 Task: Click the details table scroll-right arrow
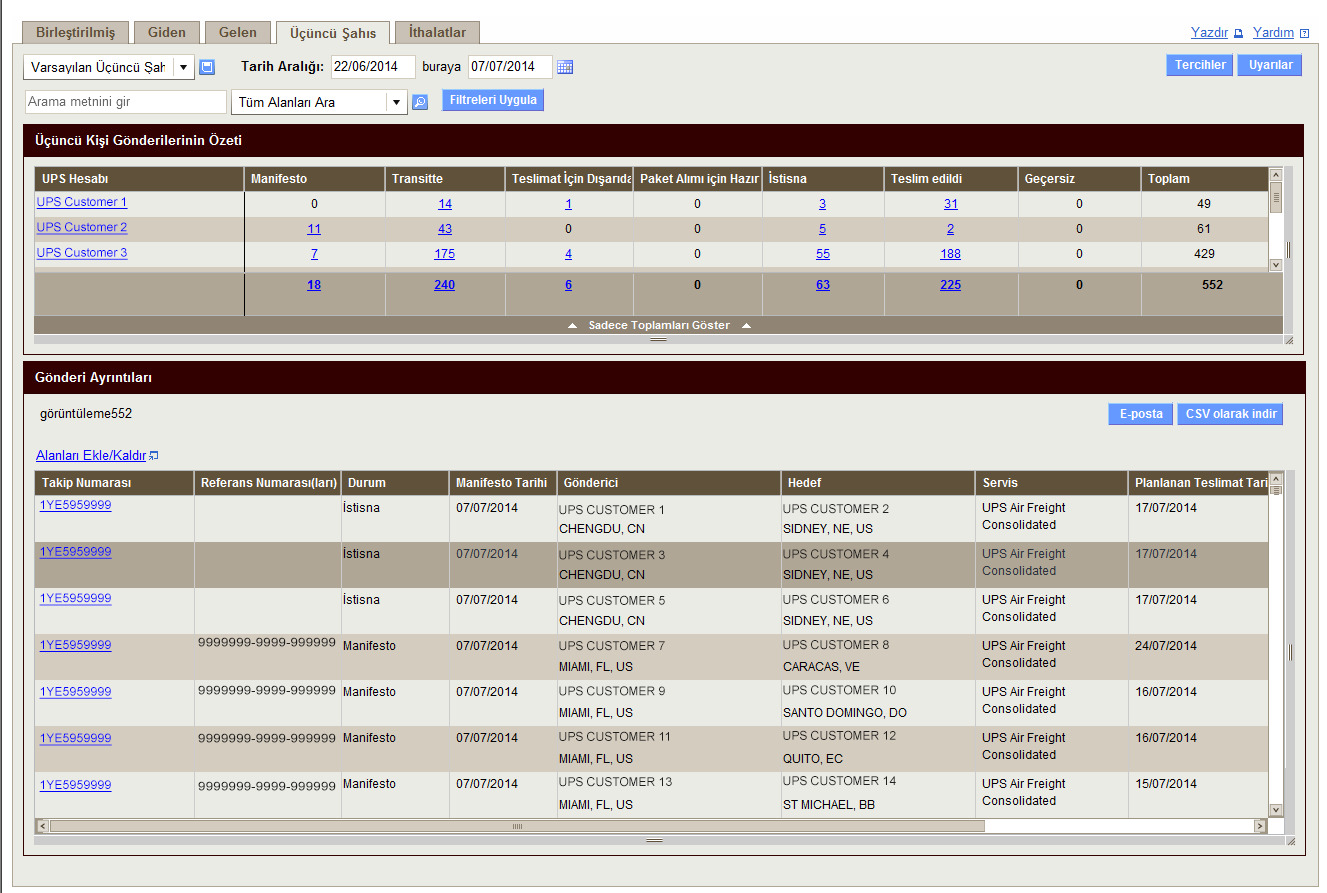pos(1260,827)
